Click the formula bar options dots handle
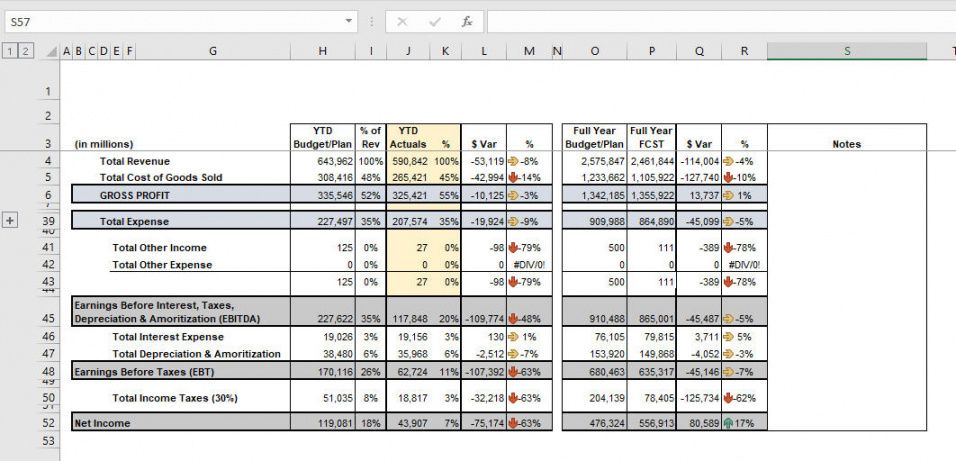Viewport: 956px width, 461px height. coord(371,22)
